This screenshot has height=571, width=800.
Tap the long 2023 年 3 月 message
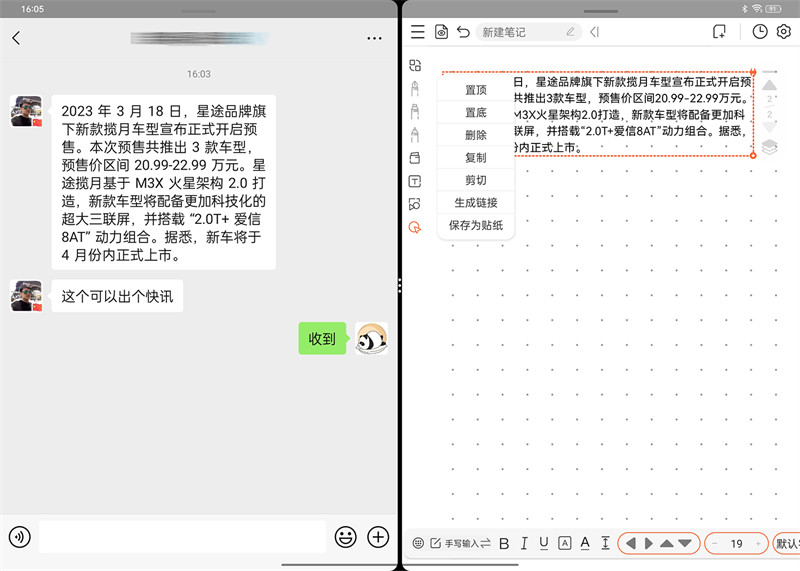tap(163, 182)
